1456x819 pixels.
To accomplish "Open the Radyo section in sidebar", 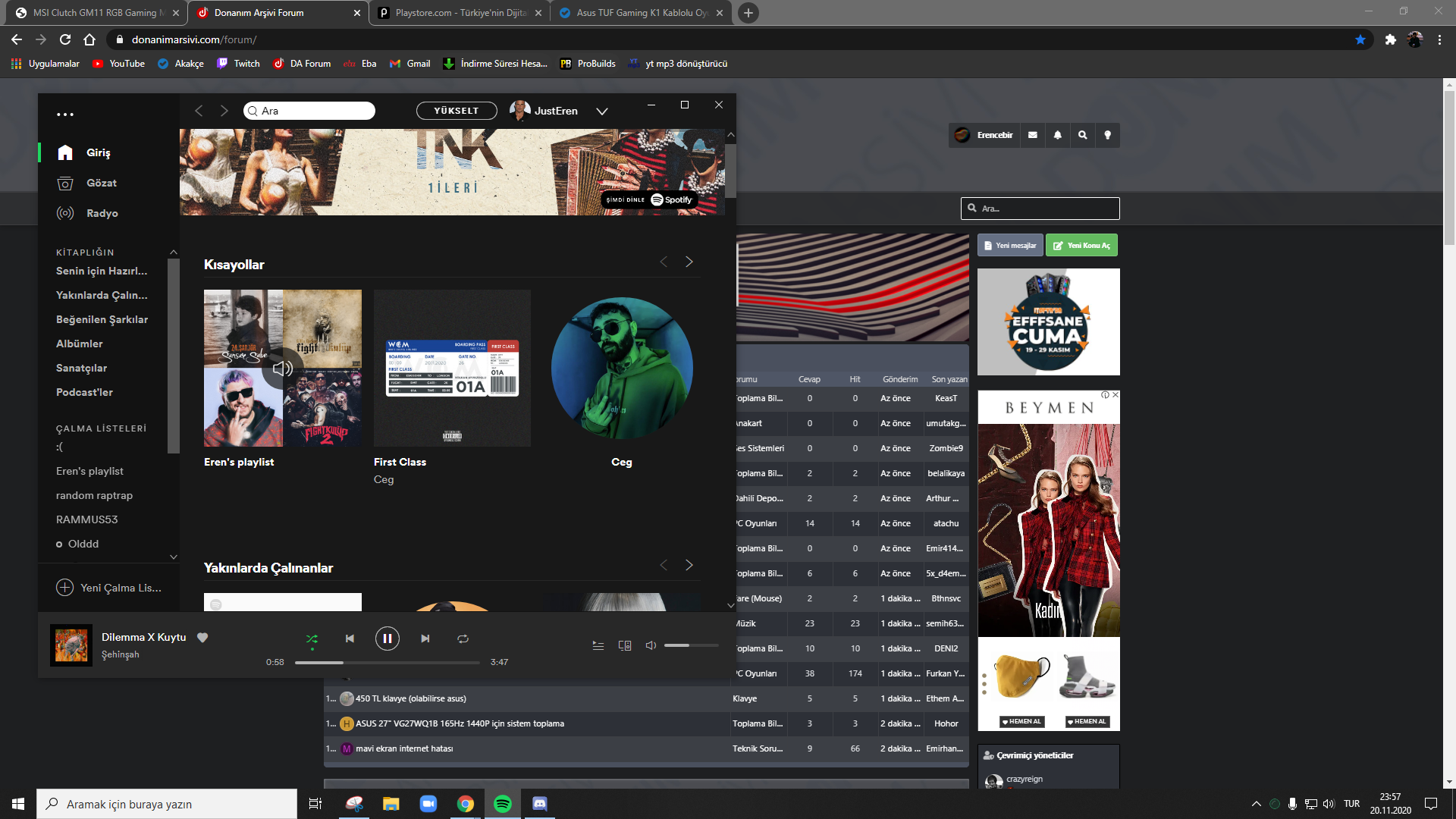I will coord(102,213).
